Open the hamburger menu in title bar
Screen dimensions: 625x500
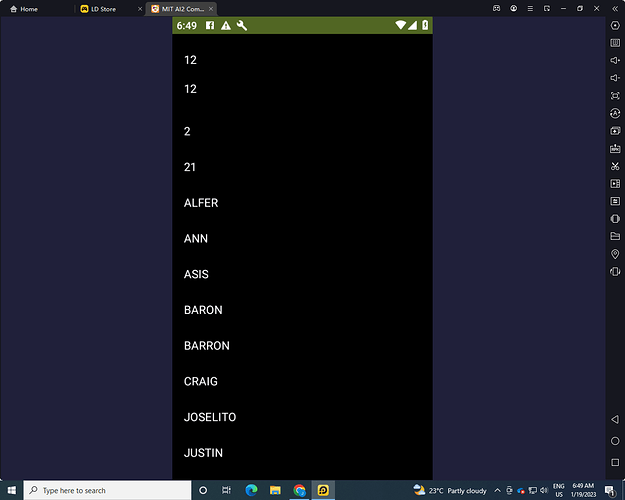coord(530,8)
